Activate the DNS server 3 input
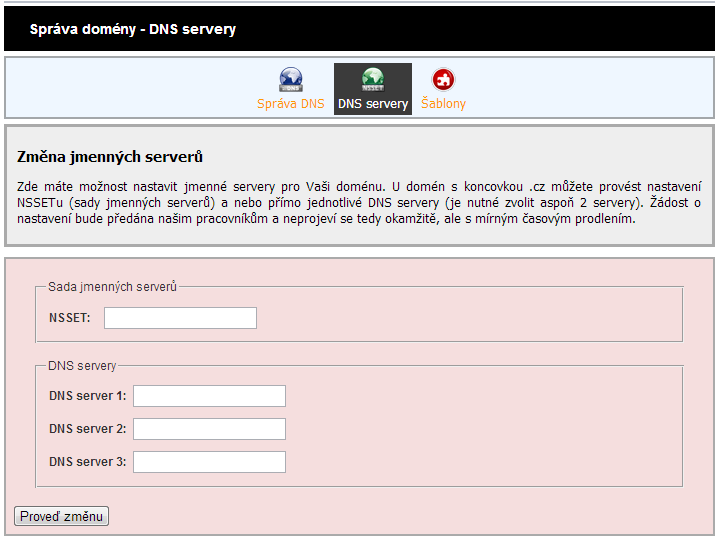The image size is (719, 541). 209,462
